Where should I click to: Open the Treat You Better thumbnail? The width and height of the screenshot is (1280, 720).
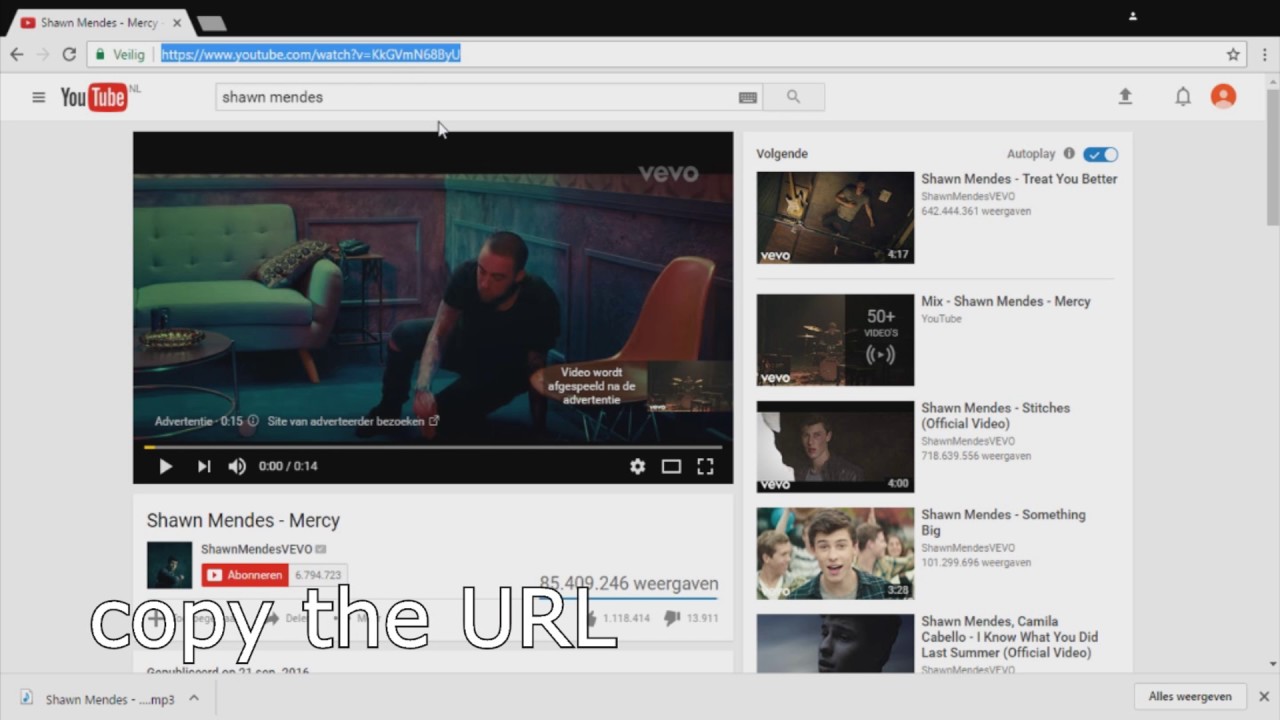[835, 218]
